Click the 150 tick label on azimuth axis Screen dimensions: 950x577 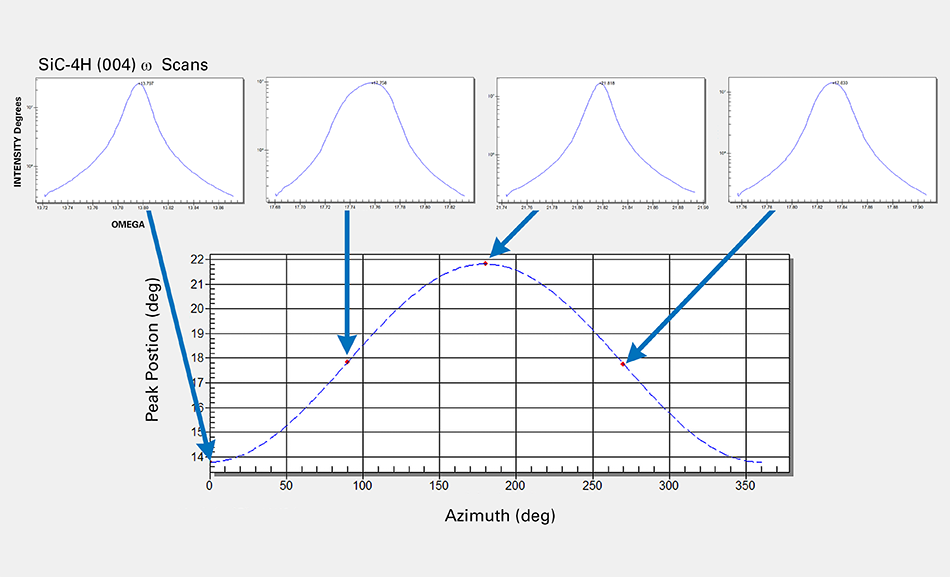click(439, 485)
